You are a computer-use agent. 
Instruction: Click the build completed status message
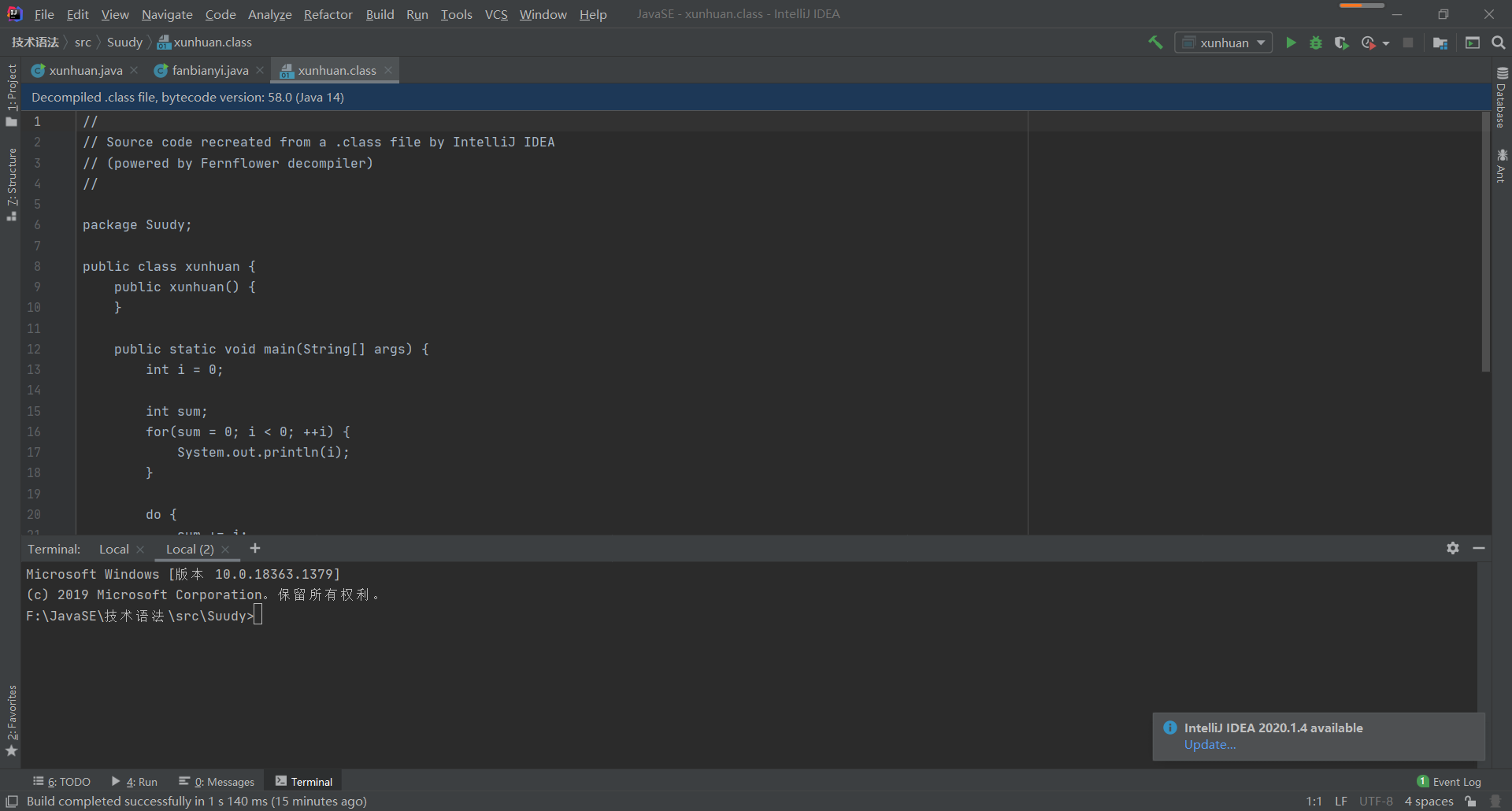pos(197,802)
